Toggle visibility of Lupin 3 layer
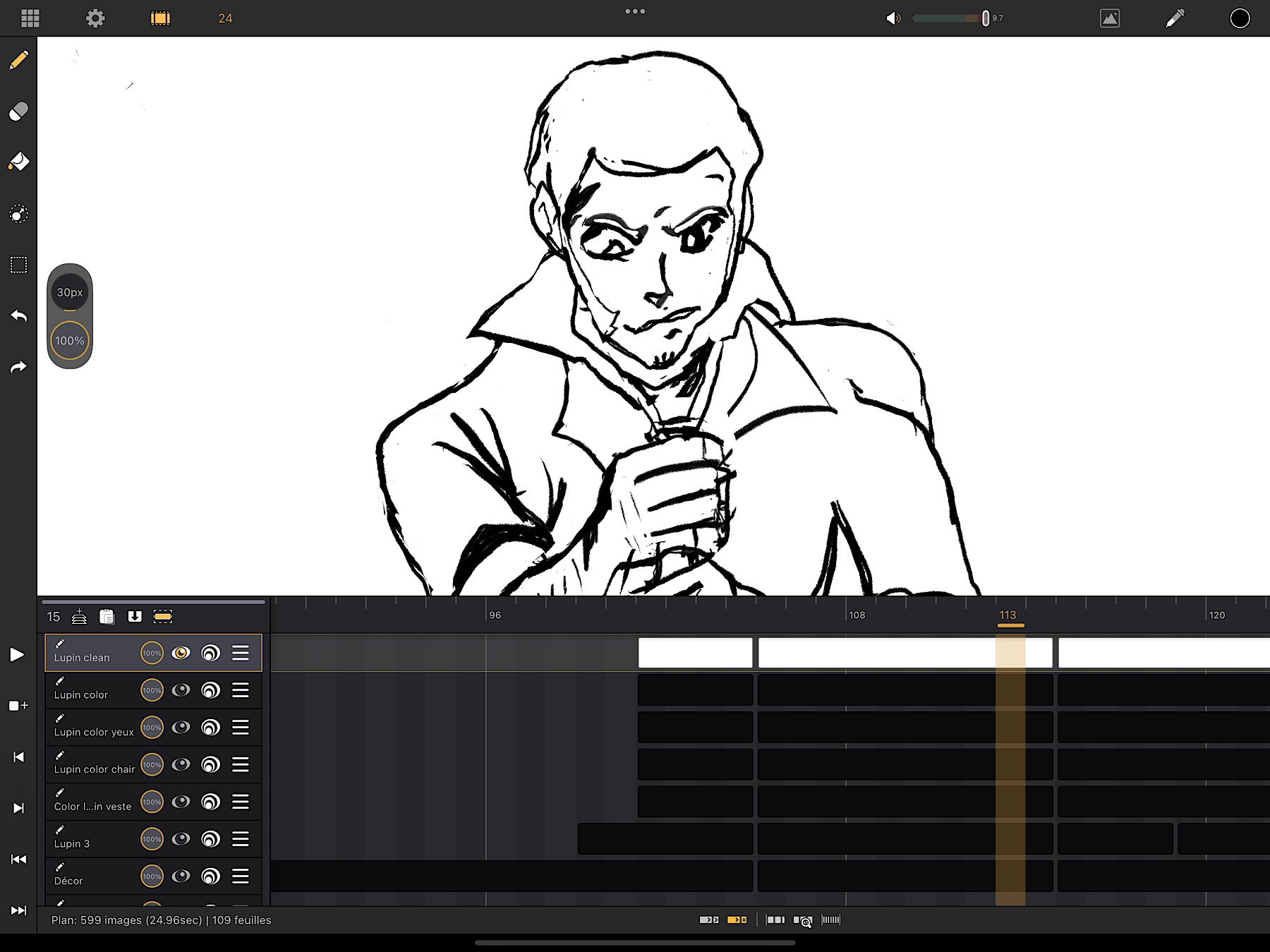The width and height of the screenshot is (1270, 952). [x=181, y=839]
